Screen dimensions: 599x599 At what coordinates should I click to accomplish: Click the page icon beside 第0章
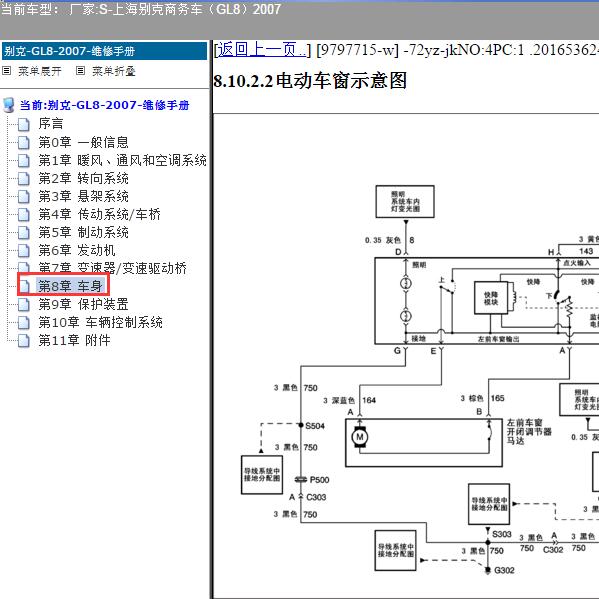pos(24,142)
